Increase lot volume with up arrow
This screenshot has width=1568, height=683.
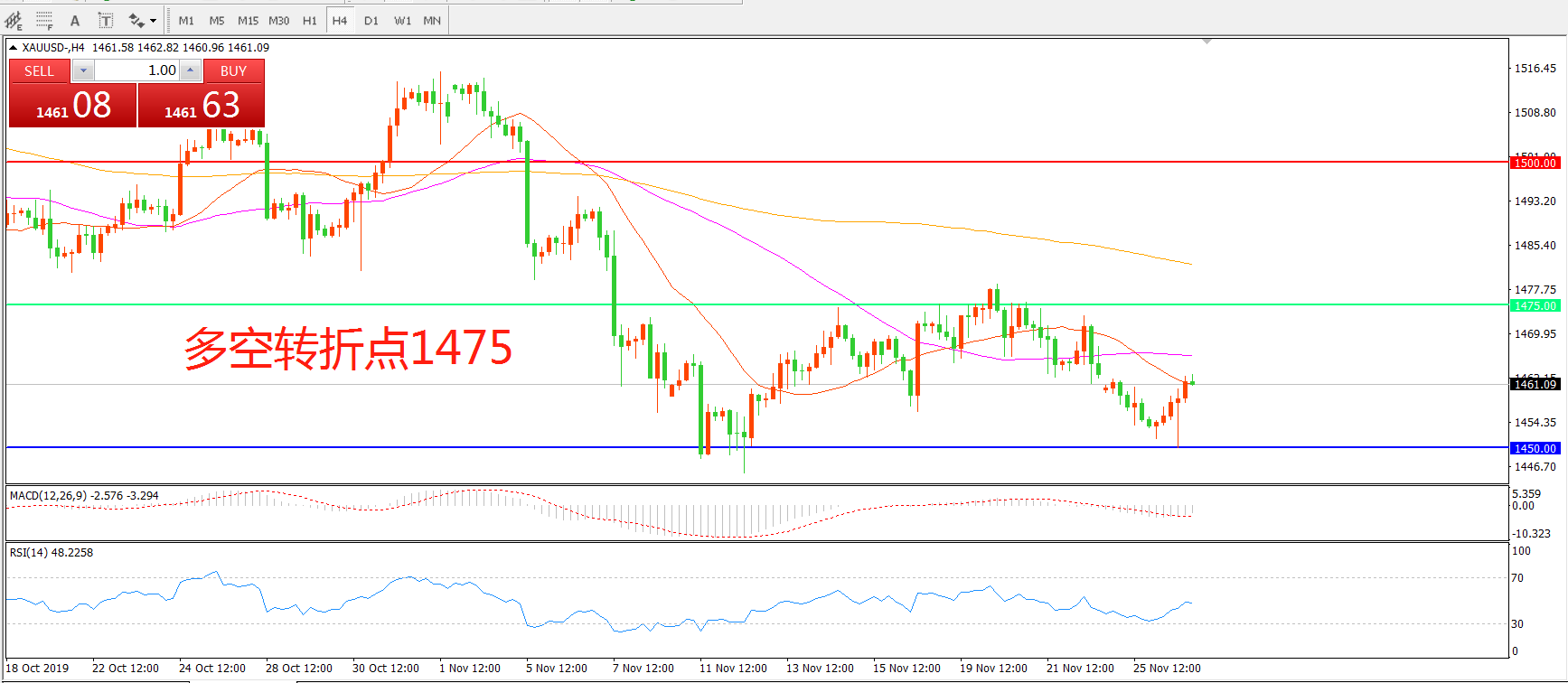(191, 70)
